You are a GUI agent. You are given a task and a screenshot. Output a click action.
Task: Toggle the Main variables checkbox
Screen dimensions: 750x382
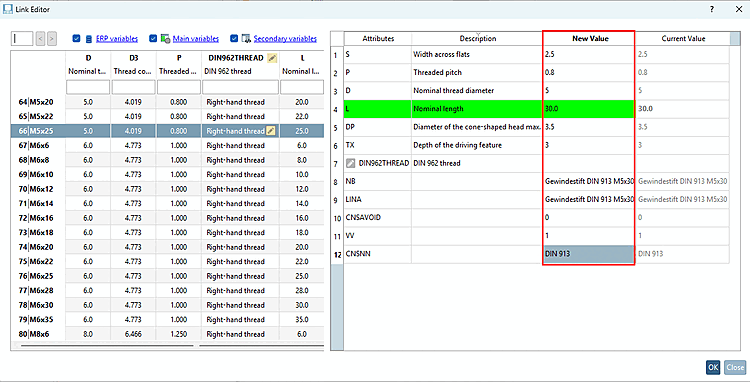[x=153, y=39]
